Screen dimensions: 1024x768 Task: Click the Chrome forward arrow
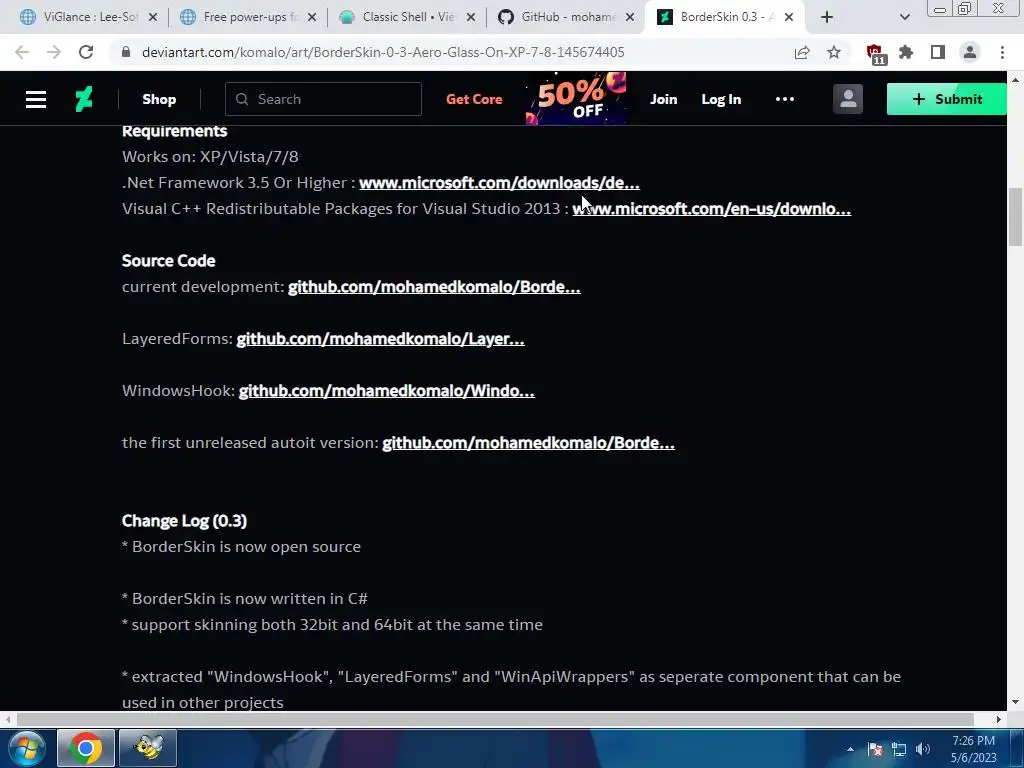(54, 52)
